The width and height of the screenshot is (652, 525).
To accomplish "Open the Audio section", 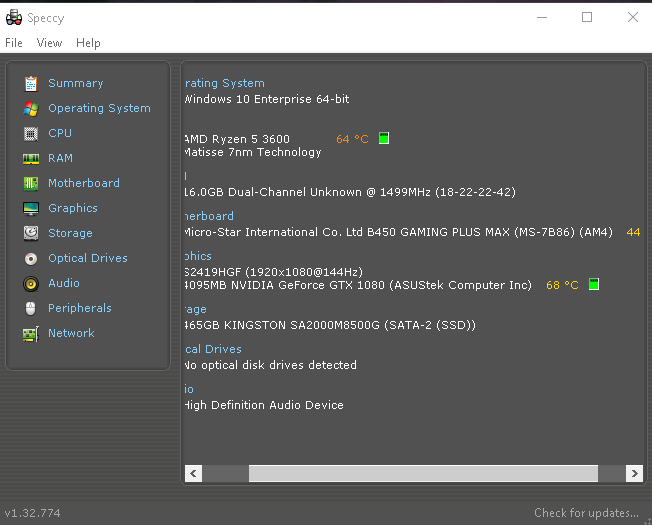I will [64, 283].
